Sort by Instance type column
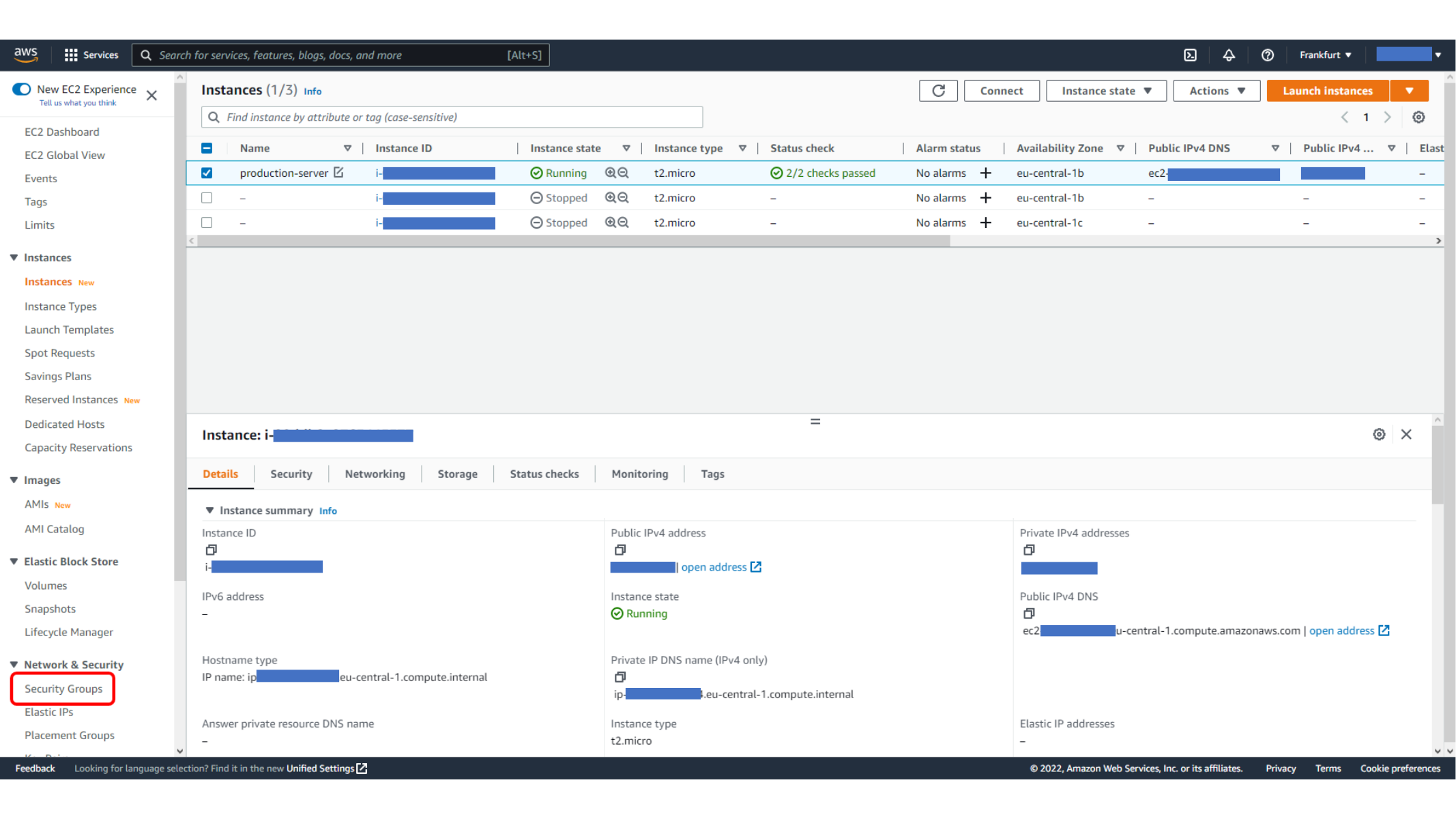Viewport: 1456px width, 819px height. coord(742,148)
